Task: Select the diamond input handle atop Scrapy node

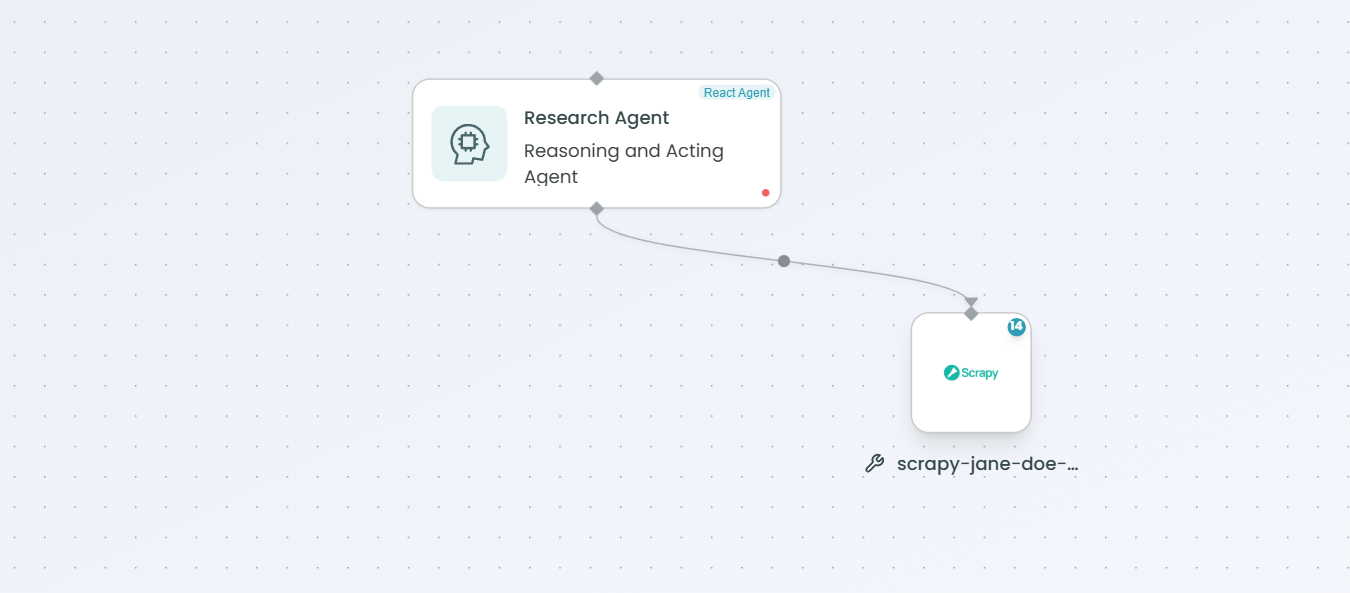Action: [x=971, y=314]
